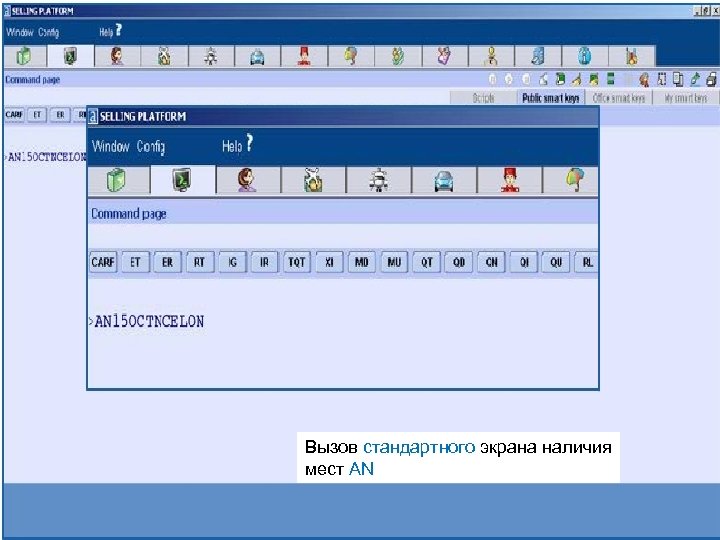Switch to the Office smart keys tab
Viewport: 720px width, 540px height.
(x=619, y=98)
